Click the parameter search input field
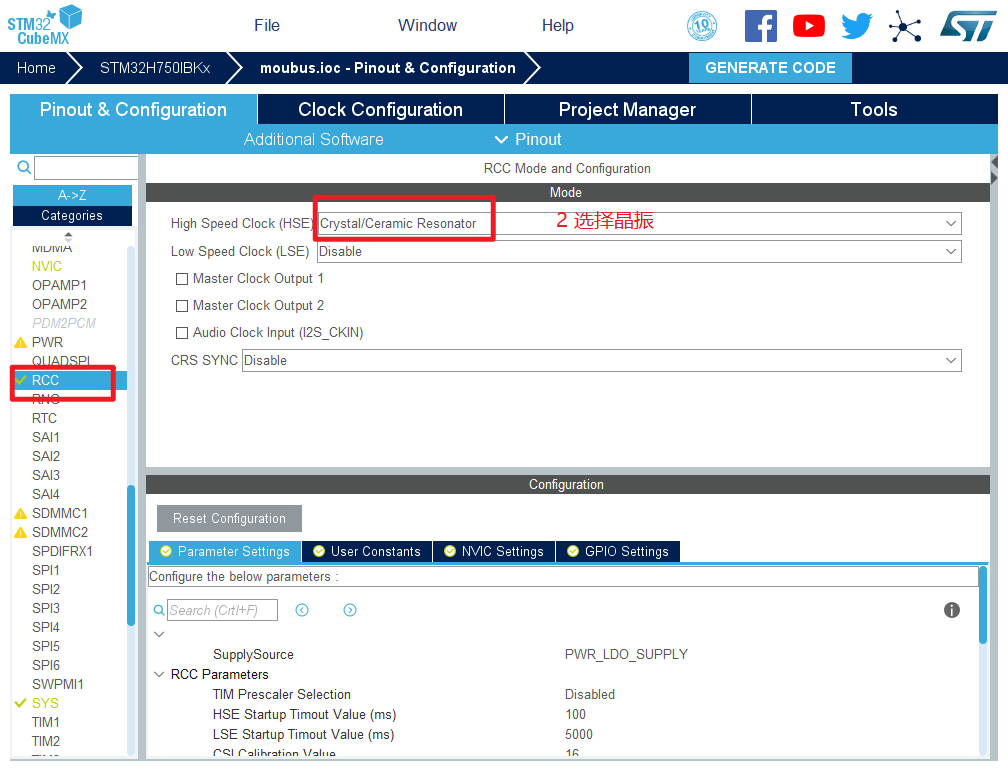The image size is (1008, 771). coord(221,610)
